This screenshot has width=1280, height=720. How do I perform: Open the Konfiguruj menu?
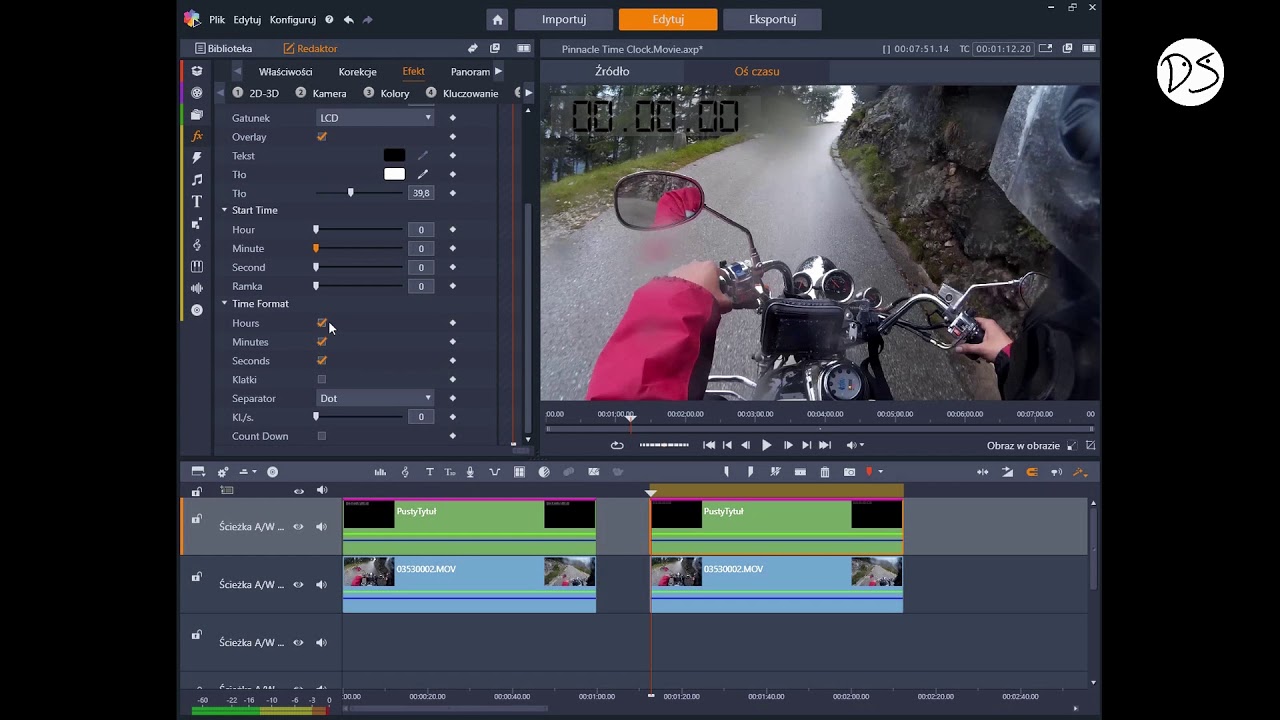pyautogui.click(x=293, y=20)
